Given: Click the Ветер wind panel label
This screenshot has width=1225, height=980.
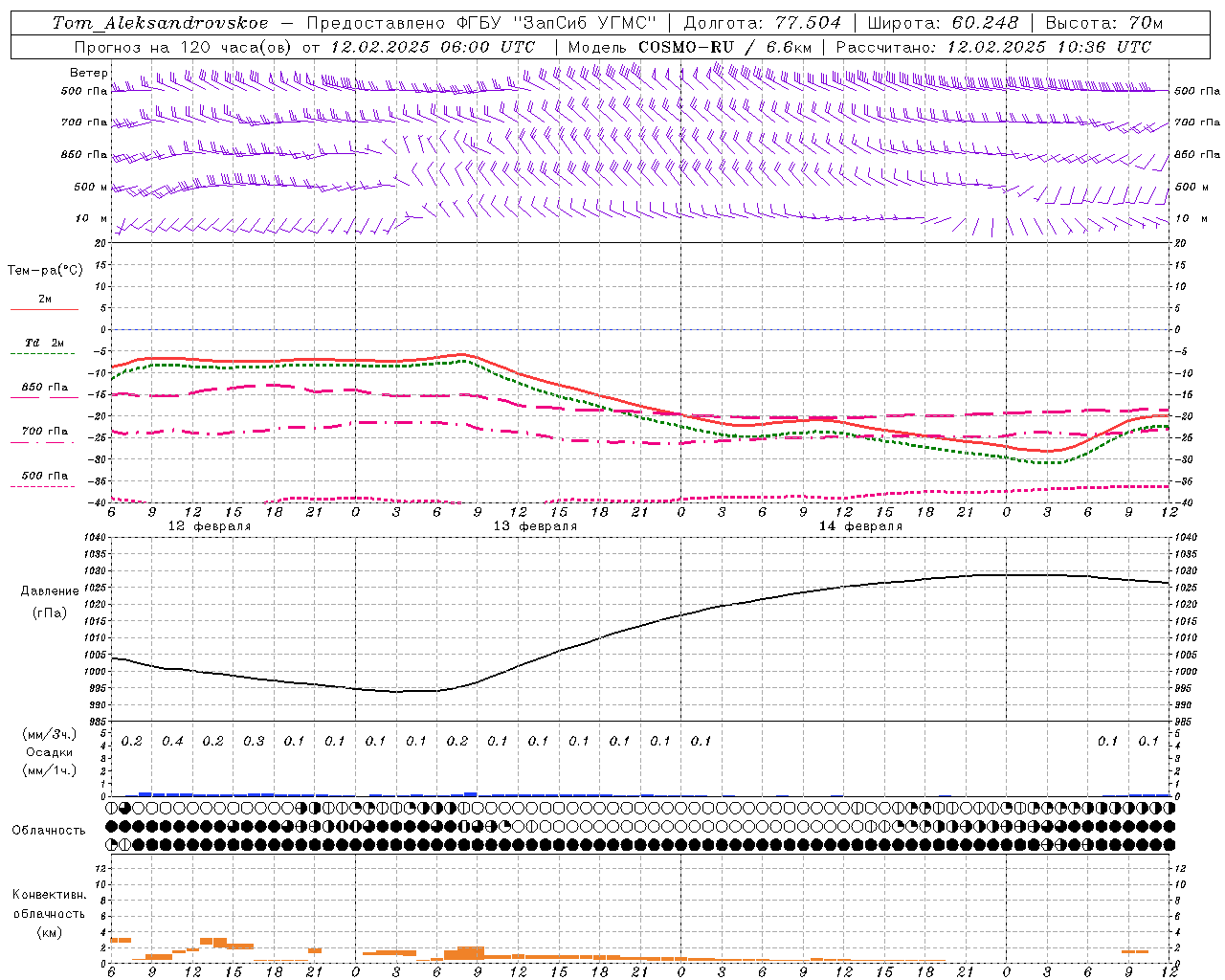Looking at the screenshot, I should click(88, 73).
